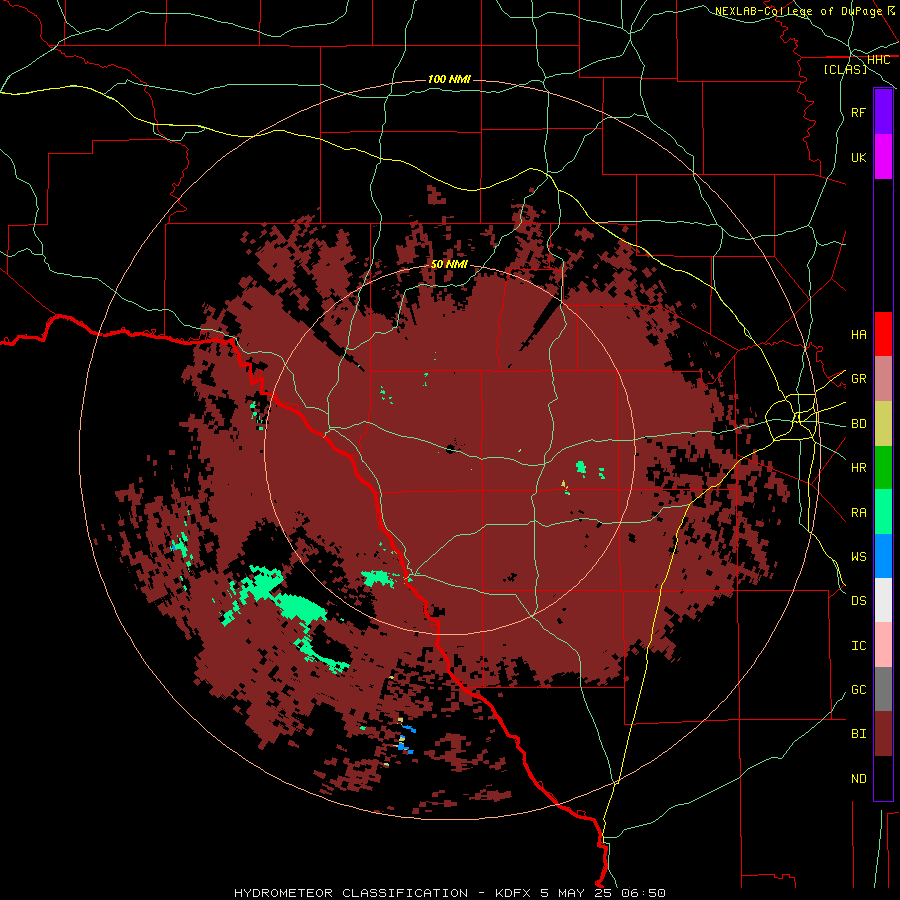
Task: Click the HA legend label
Action: pos(858,334)
